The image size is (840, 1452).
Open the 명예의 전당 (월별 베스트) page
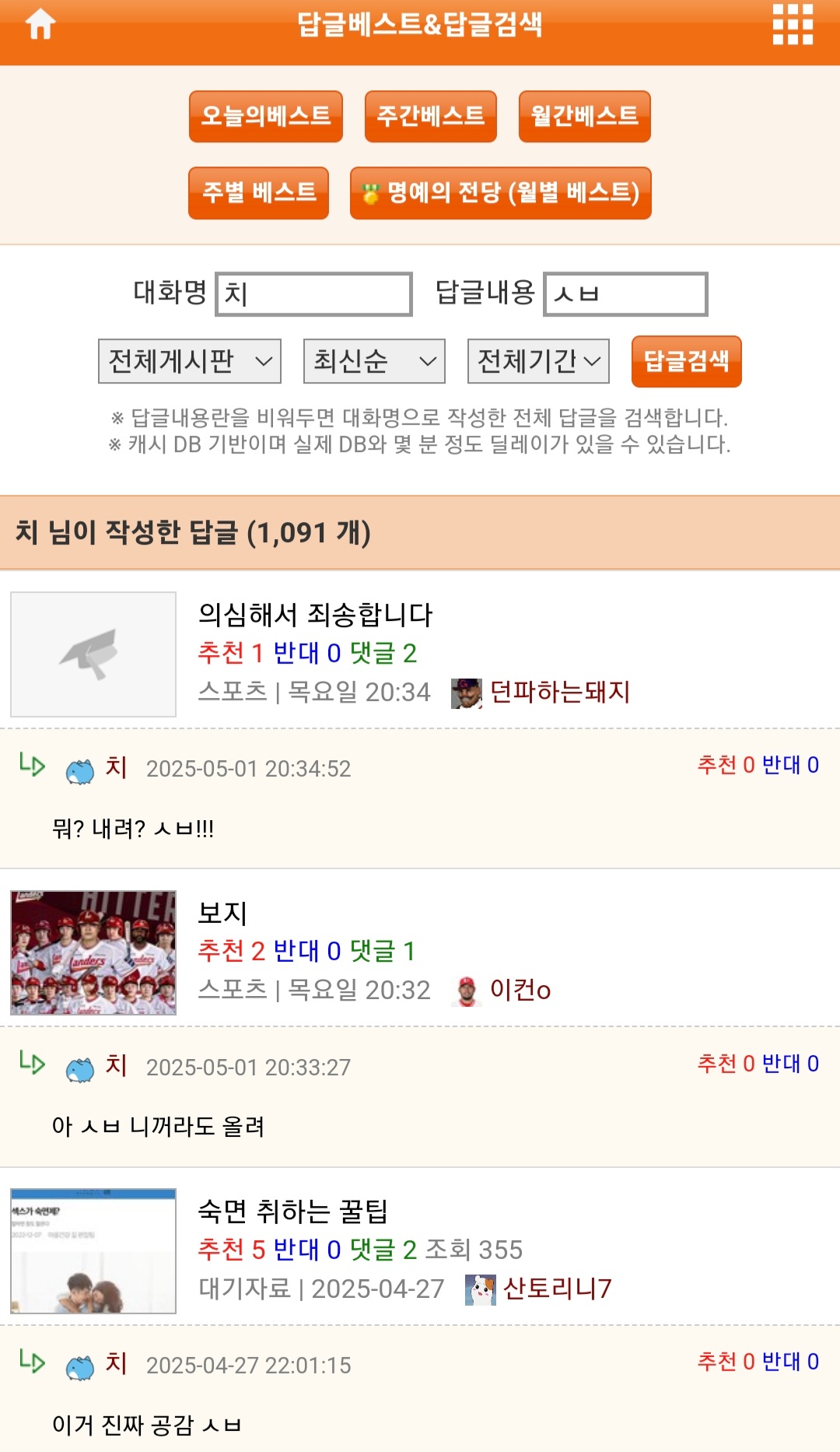500,193
